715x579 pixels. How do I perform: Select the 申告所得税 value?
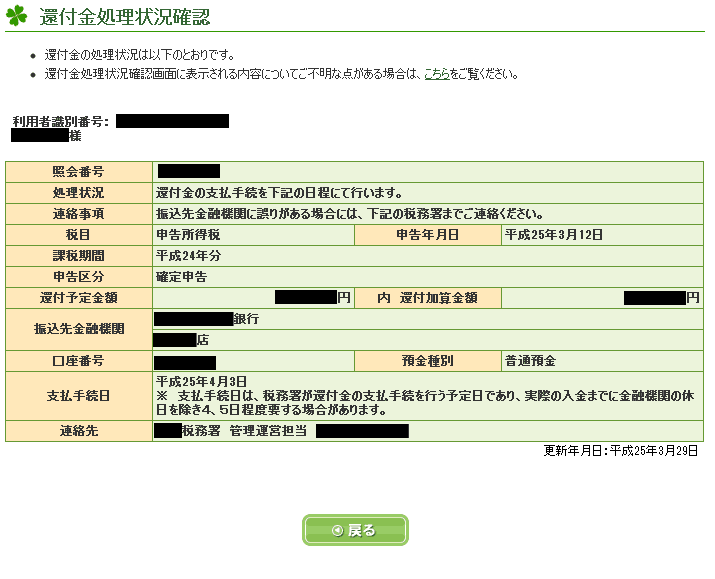pyautogui.click(x=188, y=235)
